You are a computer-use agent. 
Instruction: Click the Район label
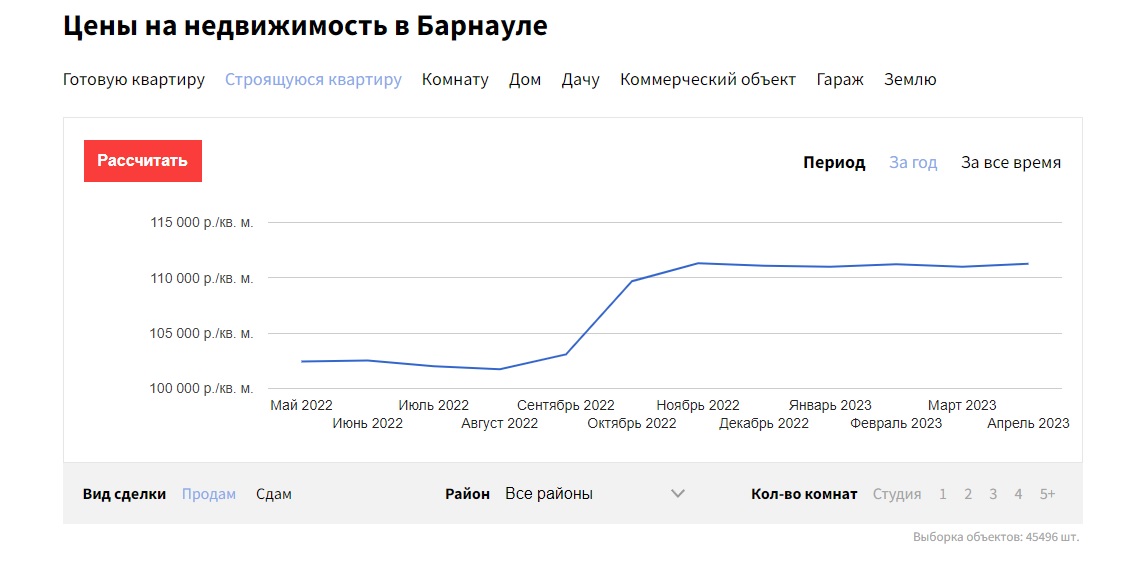pyautogui.click(x=467, y=494)
